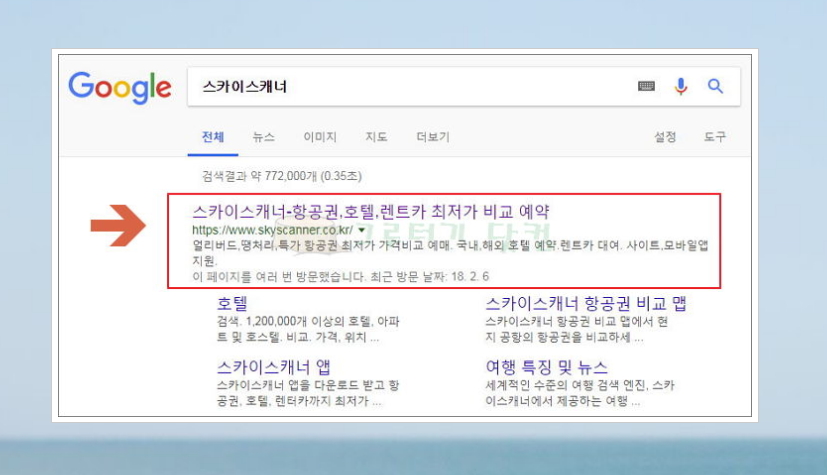Click the 얼리버드,땡처리 snippet description text
Viewport: 827px width, 475px height.
450,253
